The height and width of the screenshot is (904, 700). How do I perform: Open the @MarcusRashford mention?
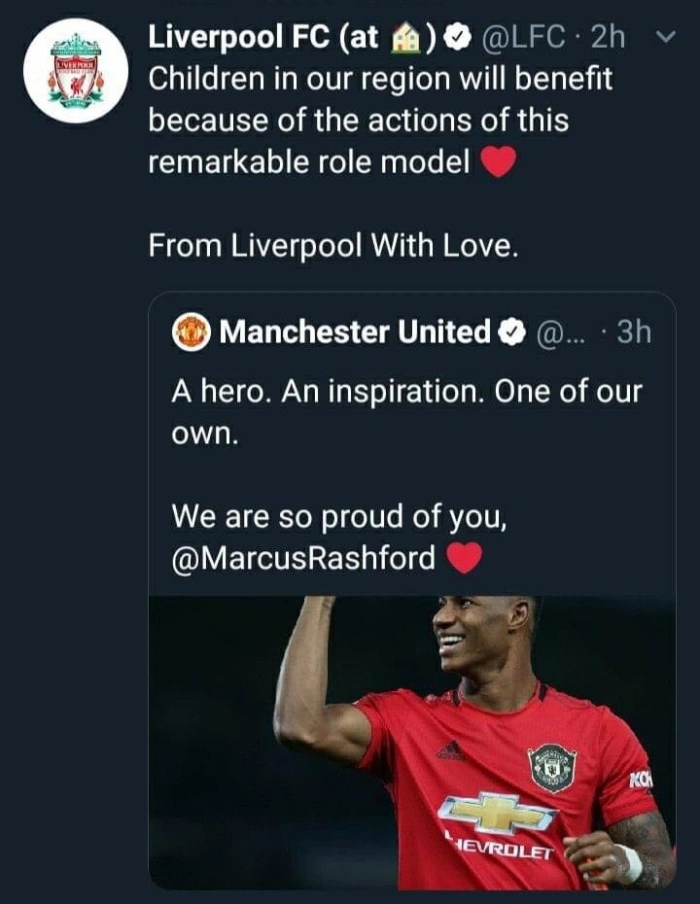(304, 558)
